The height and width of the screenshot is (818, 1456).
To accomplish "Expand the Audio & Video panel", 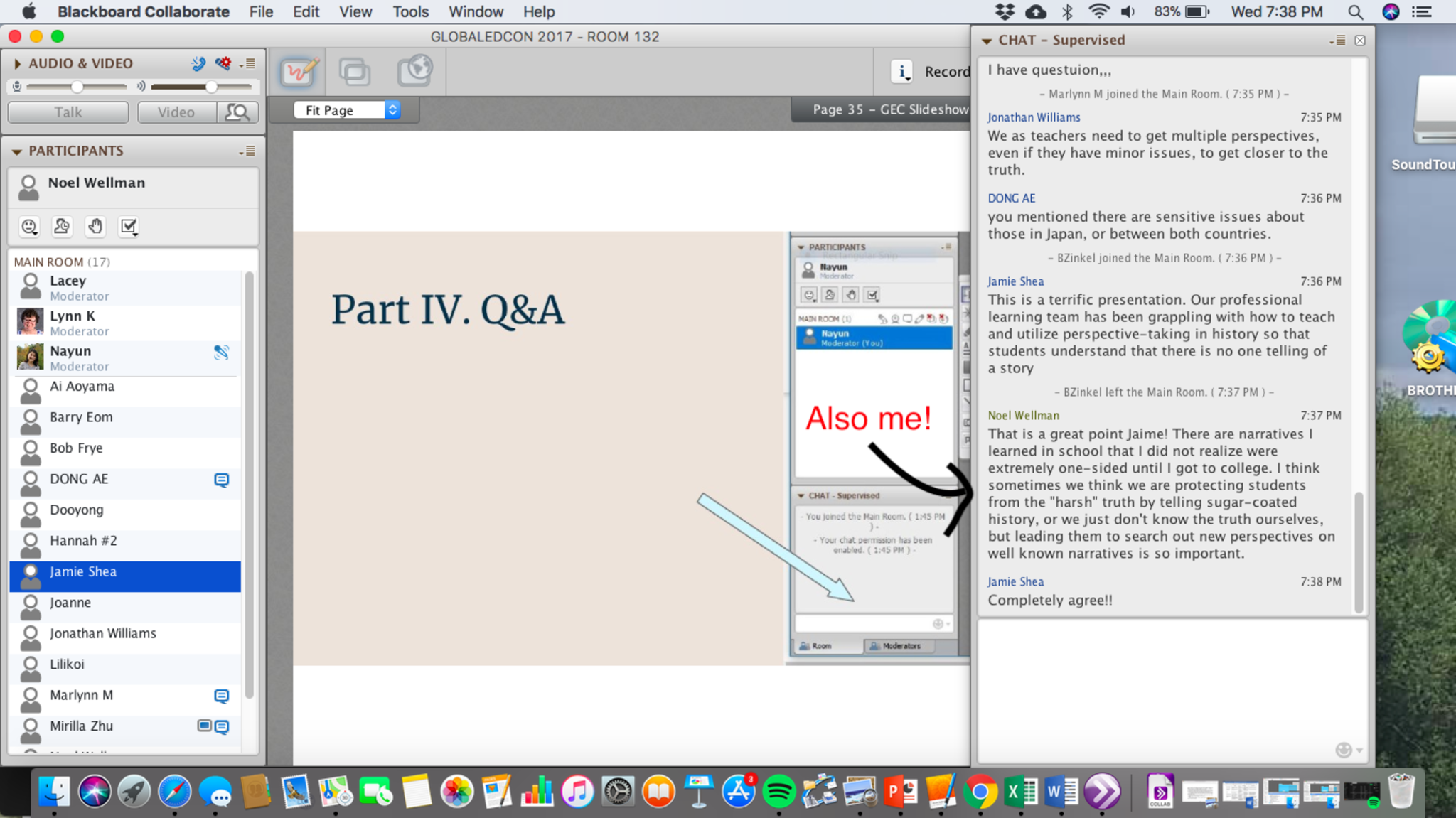I will coord(17,63).
